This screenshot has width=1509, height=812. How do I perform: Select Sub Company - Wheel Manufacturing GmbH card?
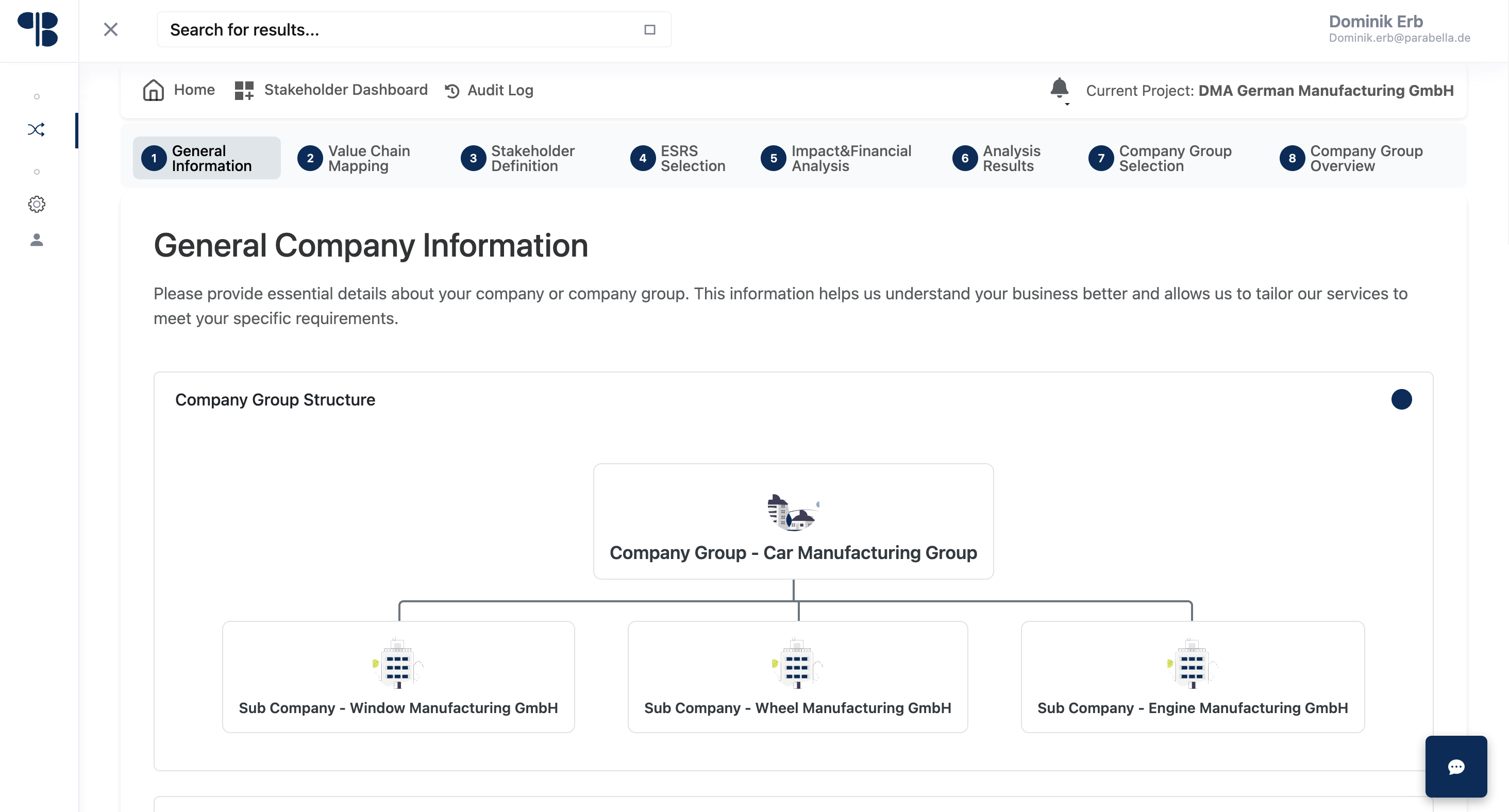(x=797, y=677)
